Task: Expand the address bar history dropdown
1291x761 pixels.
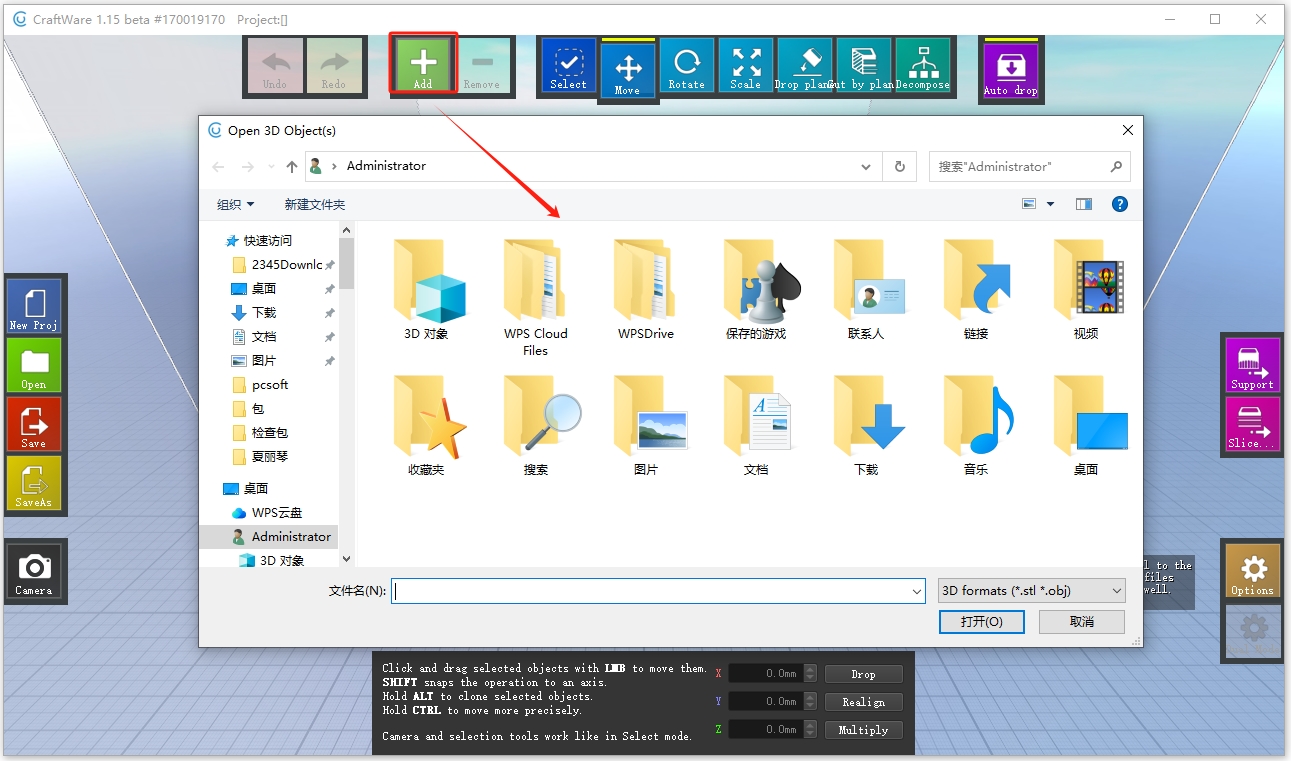Action: (866, 167)
